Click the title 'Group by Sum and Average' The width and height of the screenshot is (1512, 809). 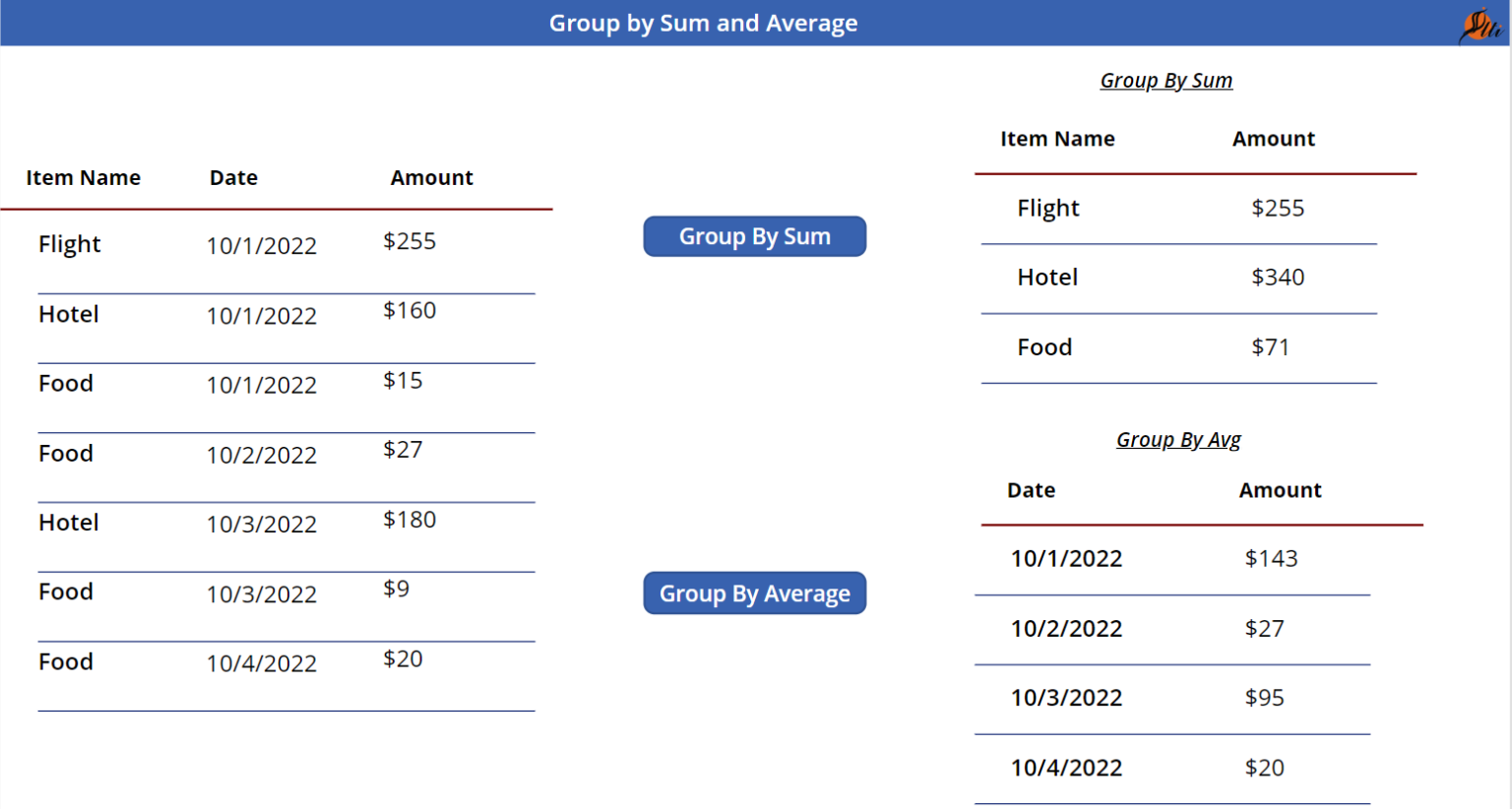point(703,23)
